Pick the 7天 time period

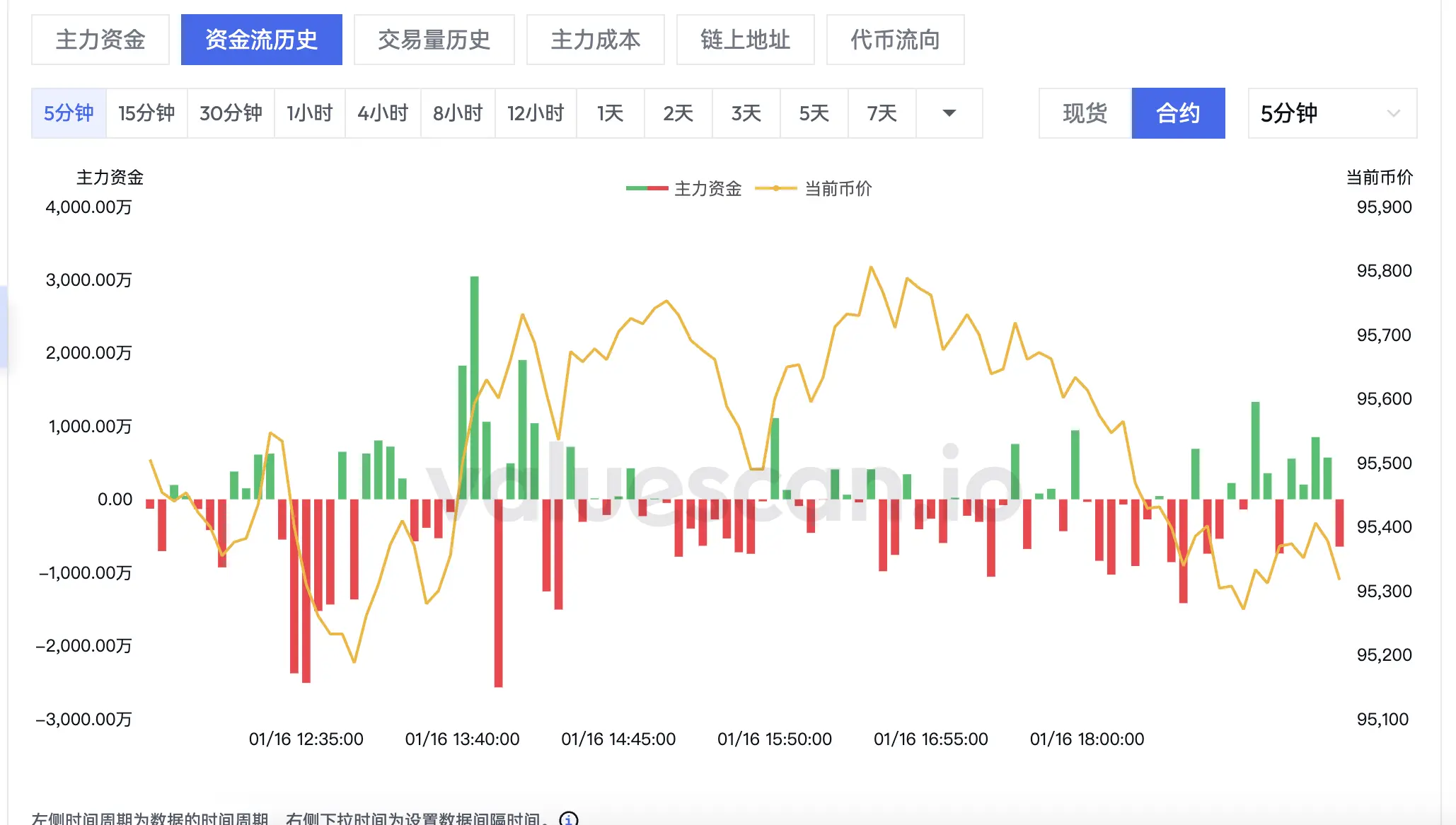pos(882,113)
